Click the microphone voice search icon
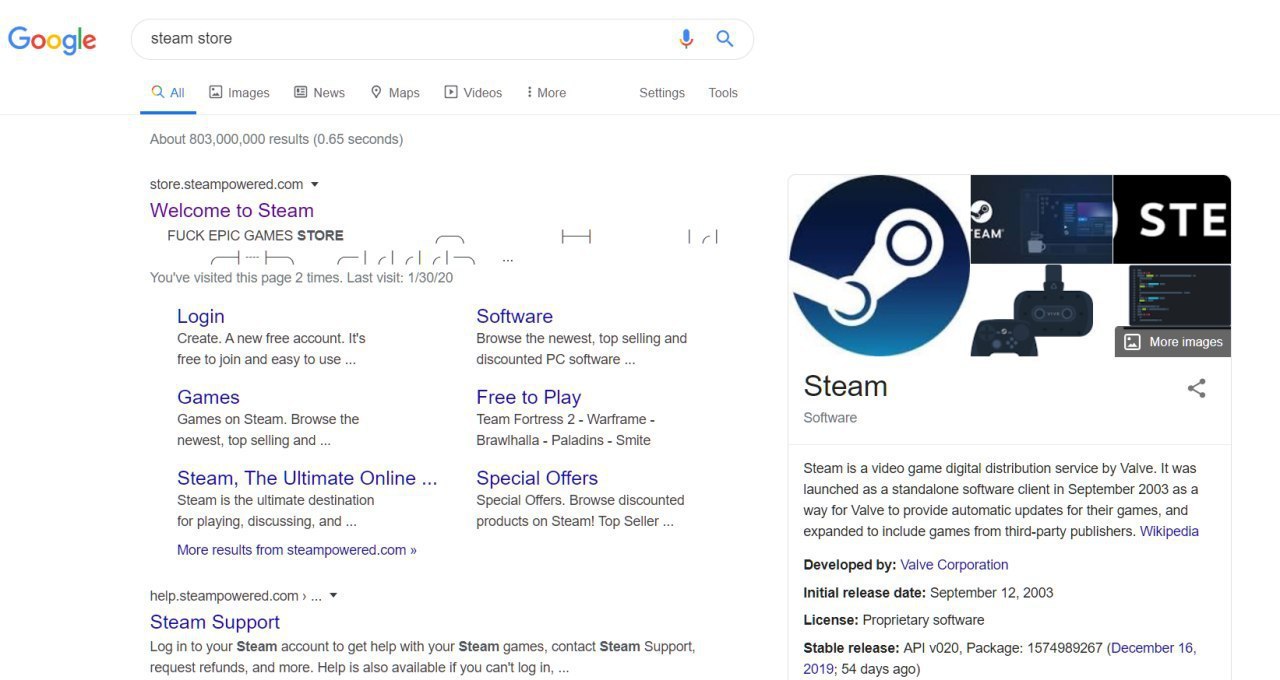The image size is (1280, 680). click(x=686, y=39)
